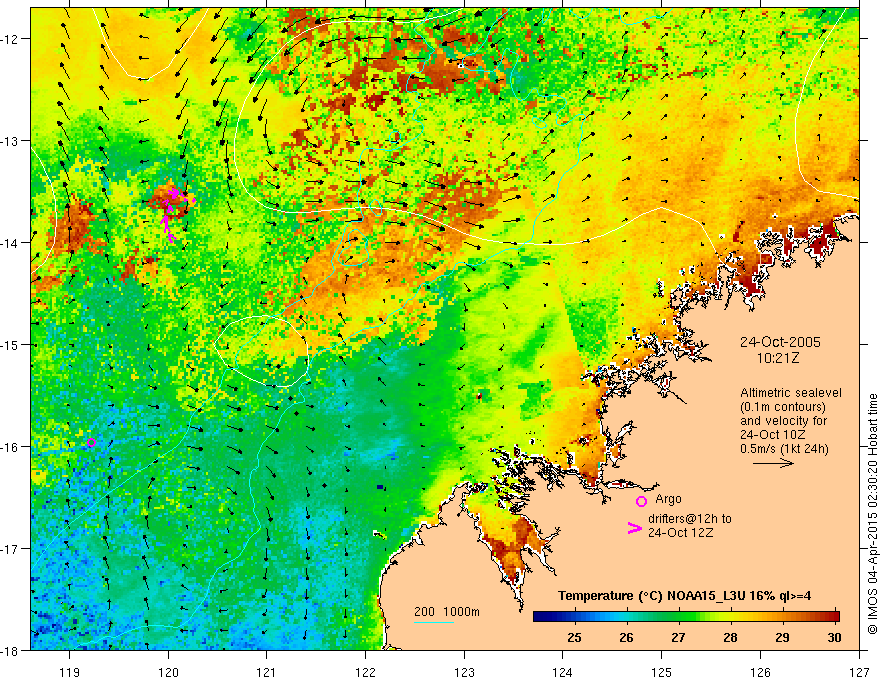Click the '(0.1m contours)' text
880x680 pixels.
click(x=783, y=407)
